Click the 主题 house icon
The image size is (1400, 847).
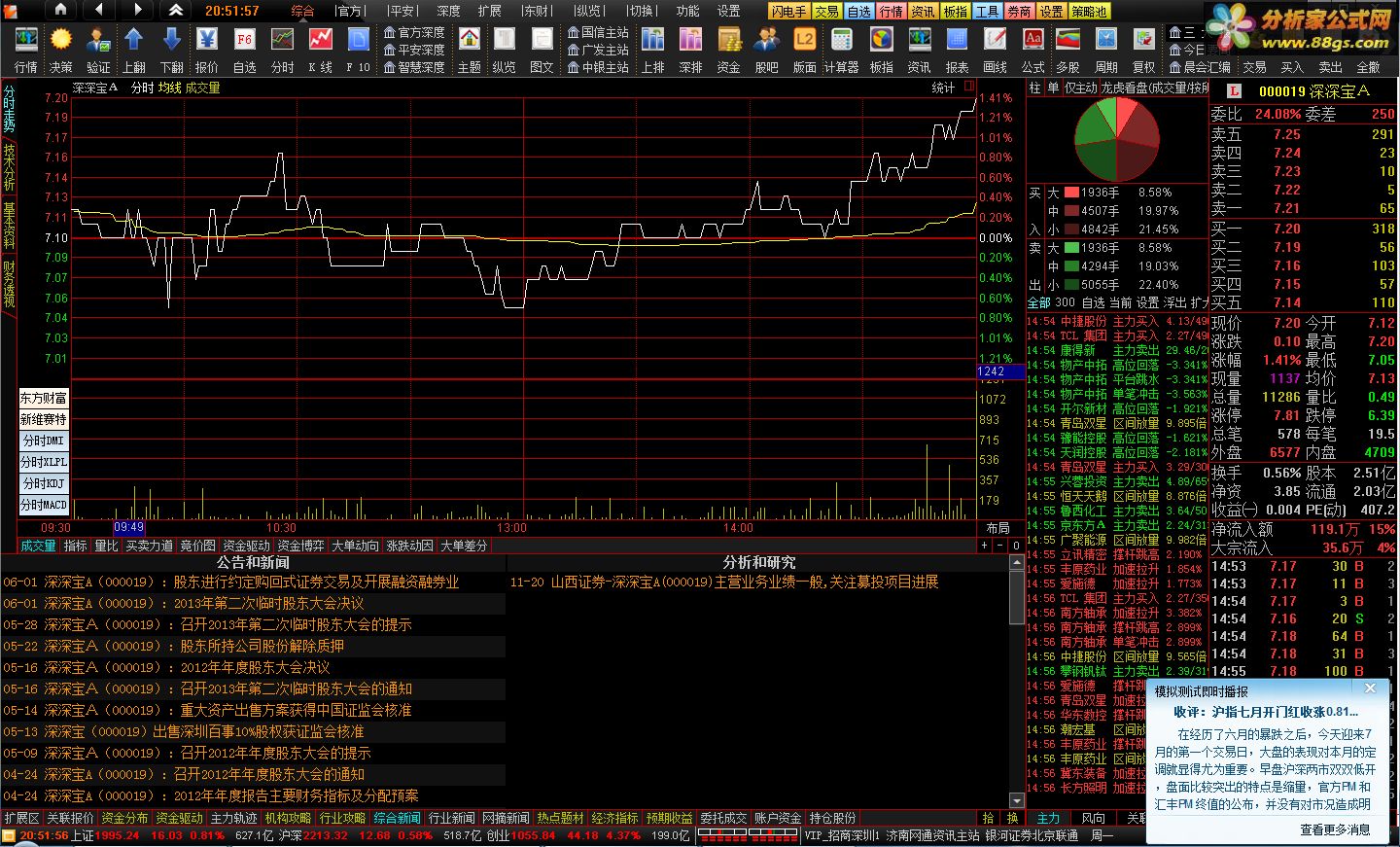pyautogui.click(x=470, y=50)
